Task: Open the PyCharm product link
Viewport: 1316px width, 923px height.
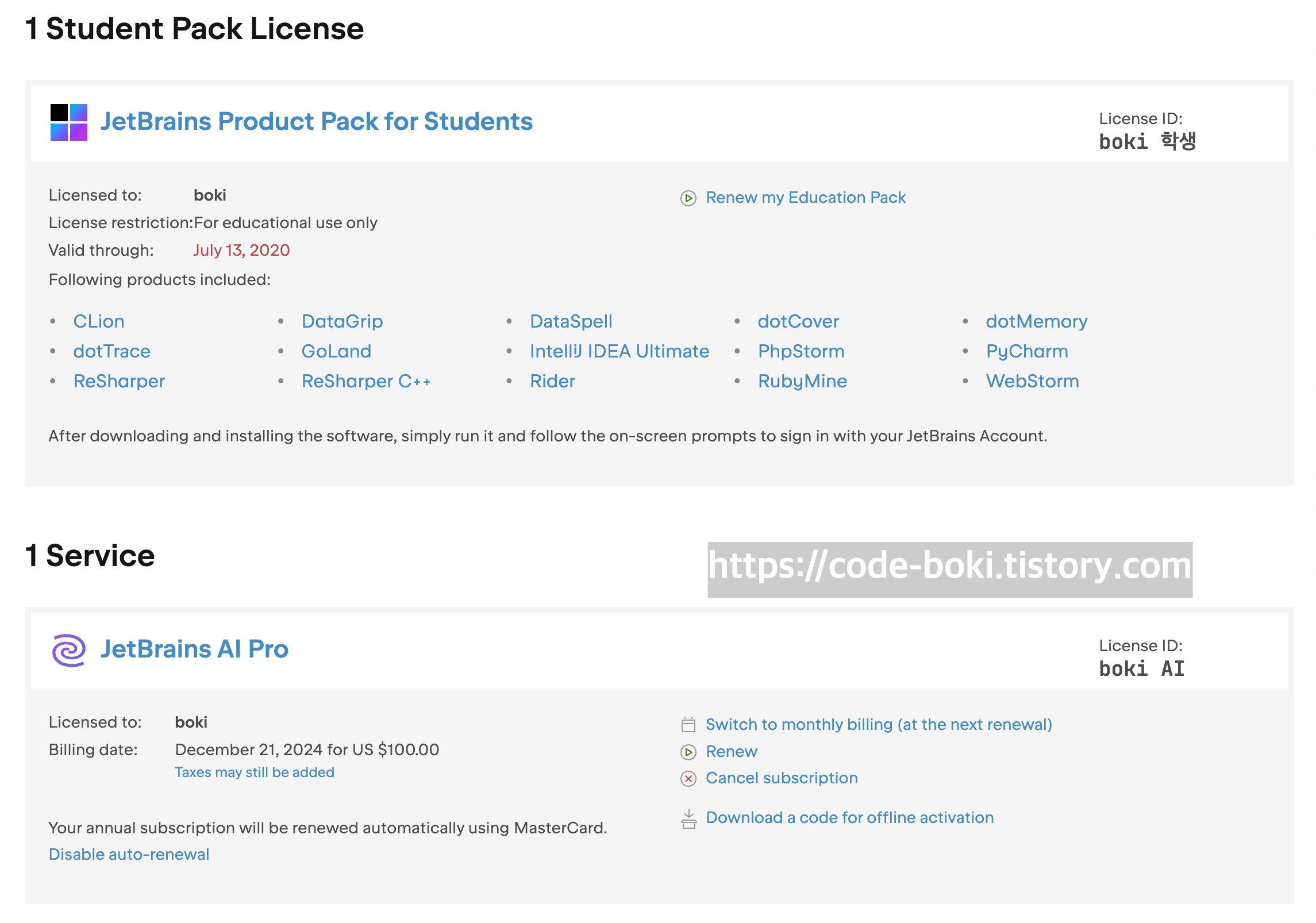Action: point(1026,351)
